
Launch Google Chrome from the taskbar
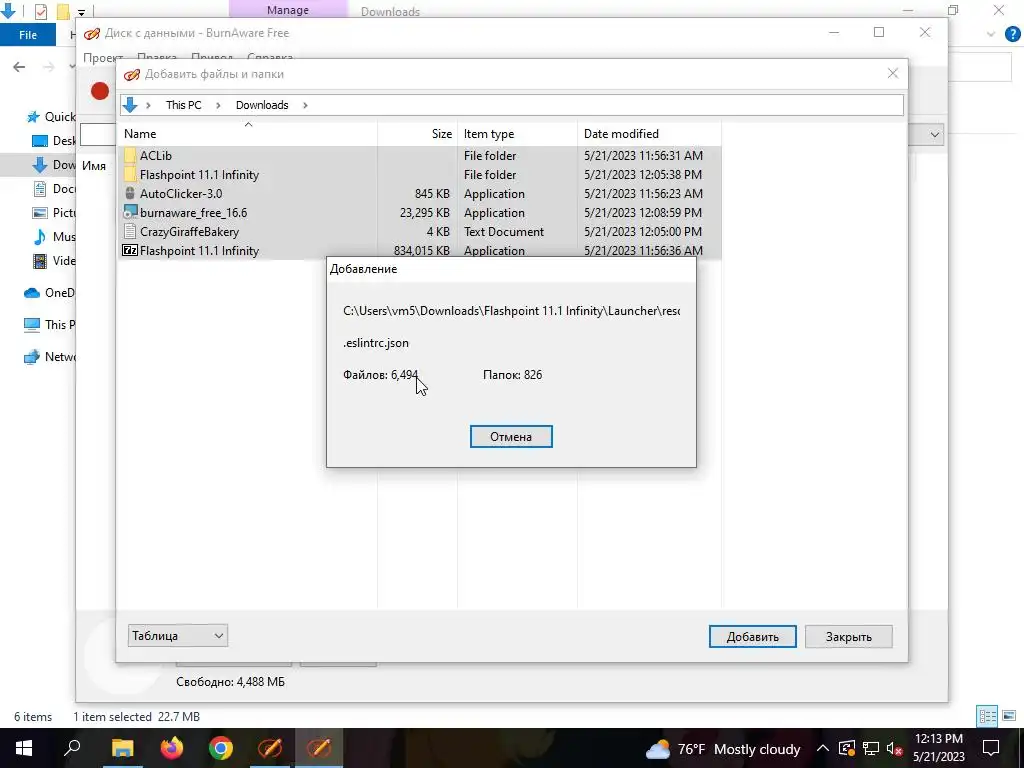click(221, 748)
